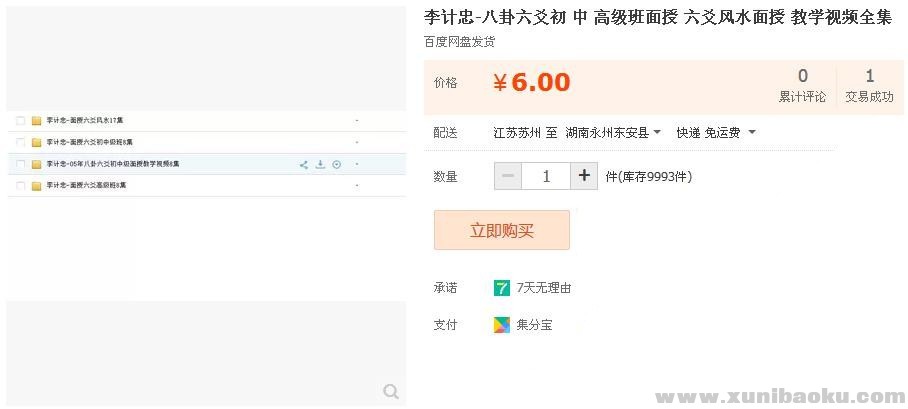Click the quantity input field
Viewport: 908px width, 409px height.
tap(547, 177)
